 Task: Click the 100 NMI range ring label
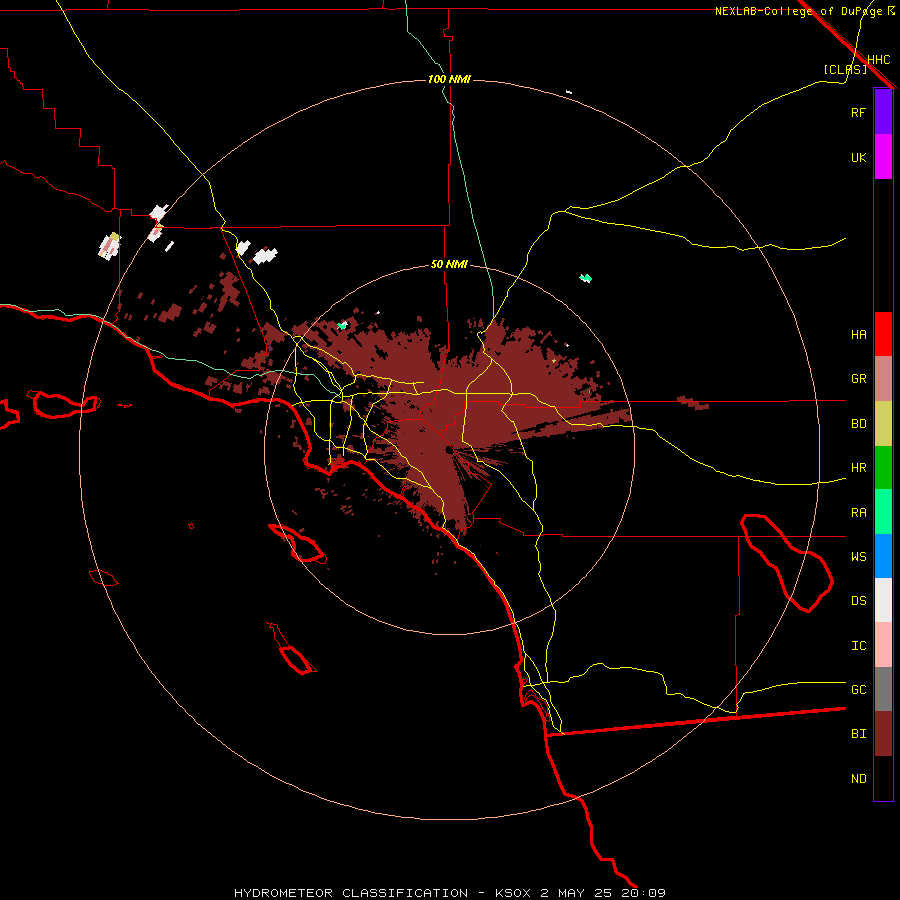449,79
